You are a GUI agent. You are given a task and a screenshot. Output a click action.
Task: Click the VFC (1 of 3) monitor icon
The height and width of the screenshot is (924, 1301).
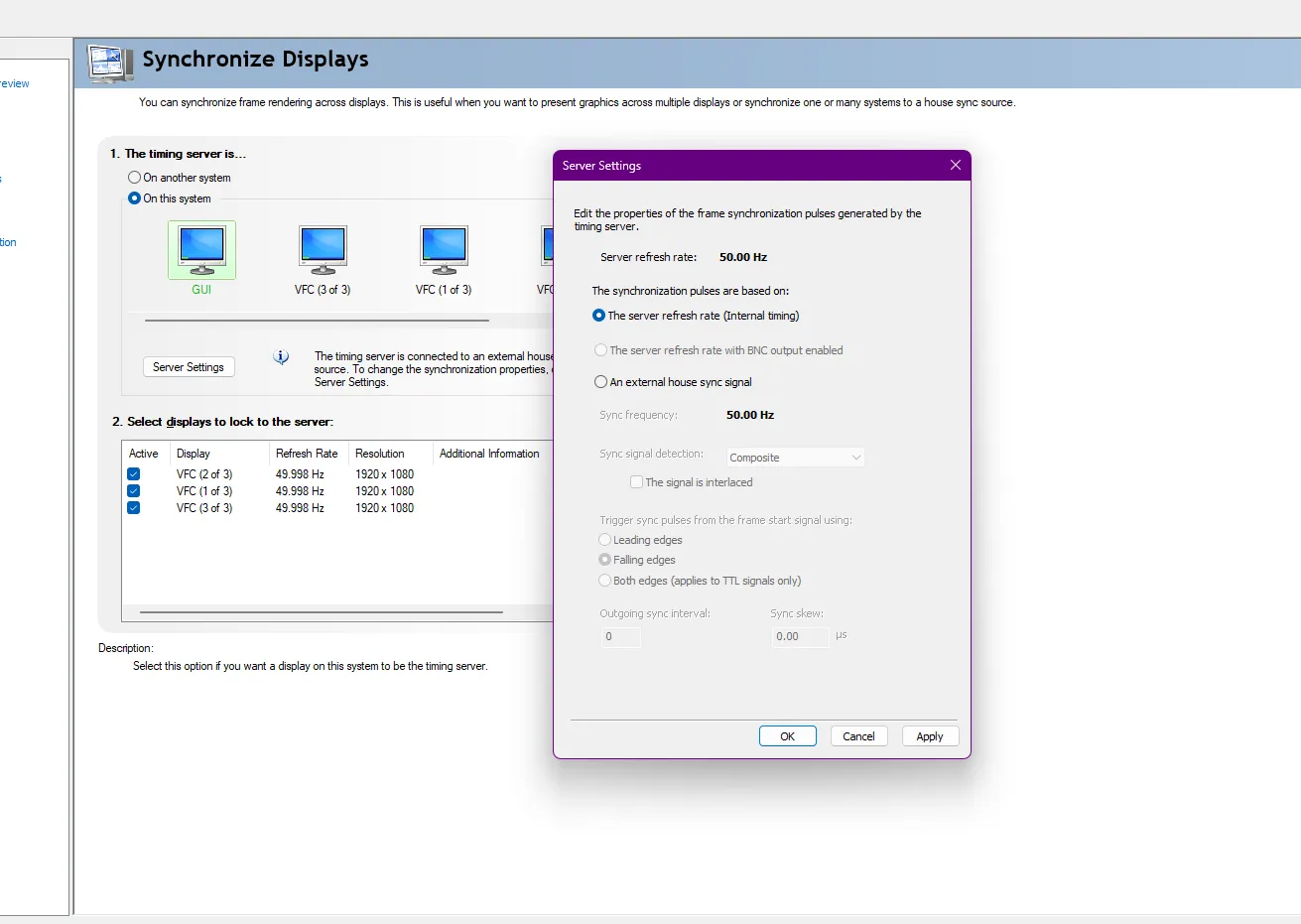[x=444, y=249]
